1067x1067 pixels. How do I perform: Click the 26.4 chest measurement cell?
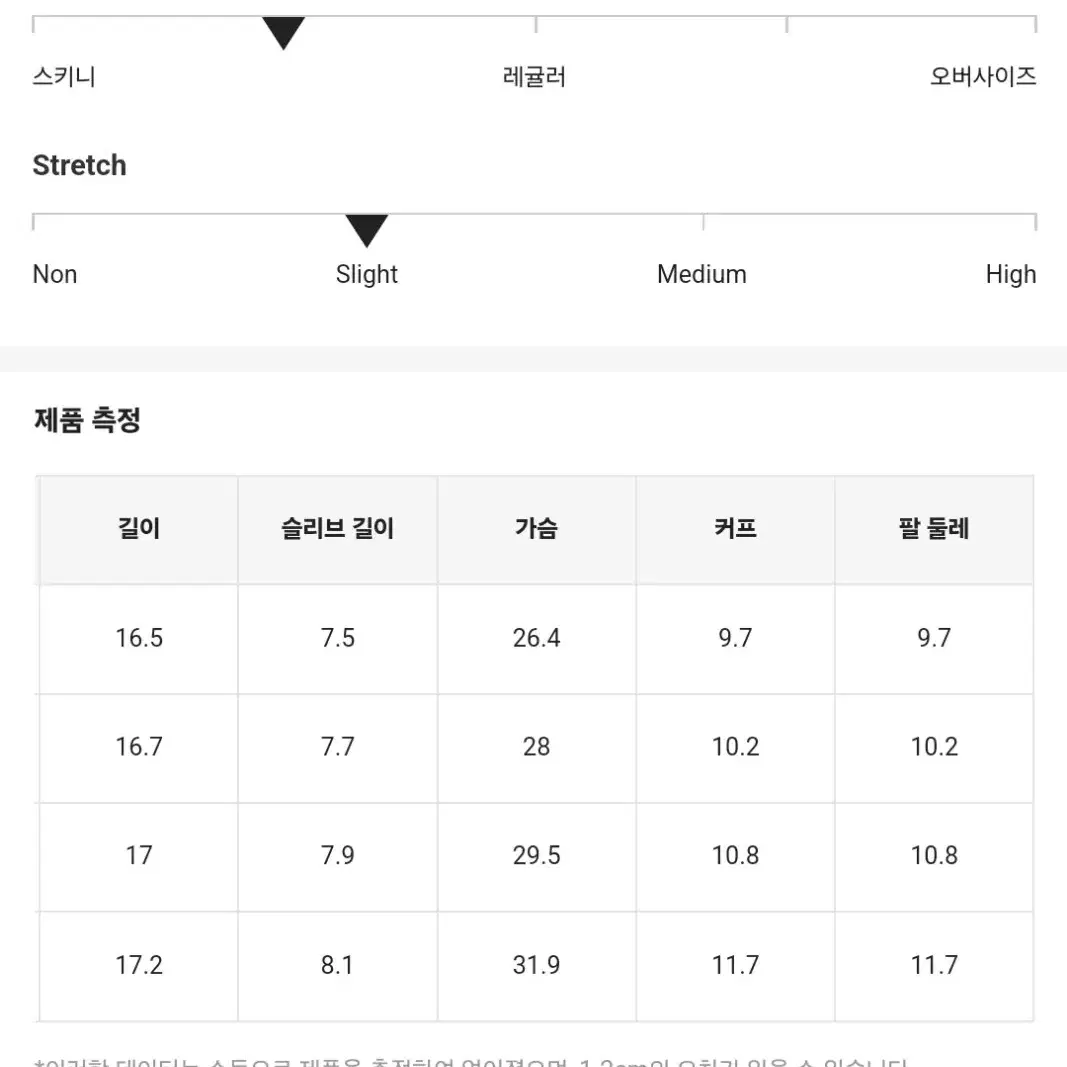[x=536, y=638]
